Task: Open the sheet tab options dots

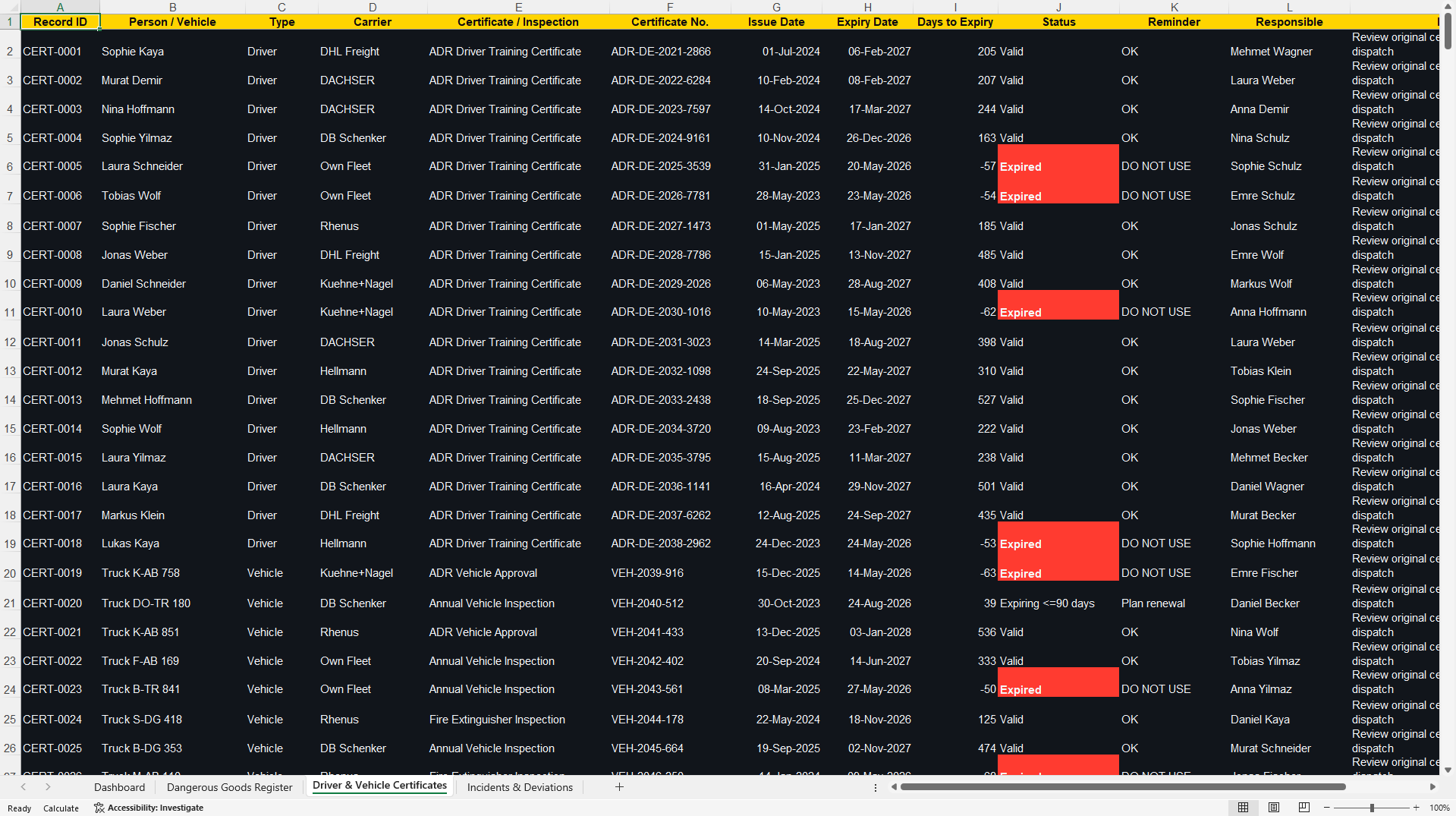Action: [876, 788]
